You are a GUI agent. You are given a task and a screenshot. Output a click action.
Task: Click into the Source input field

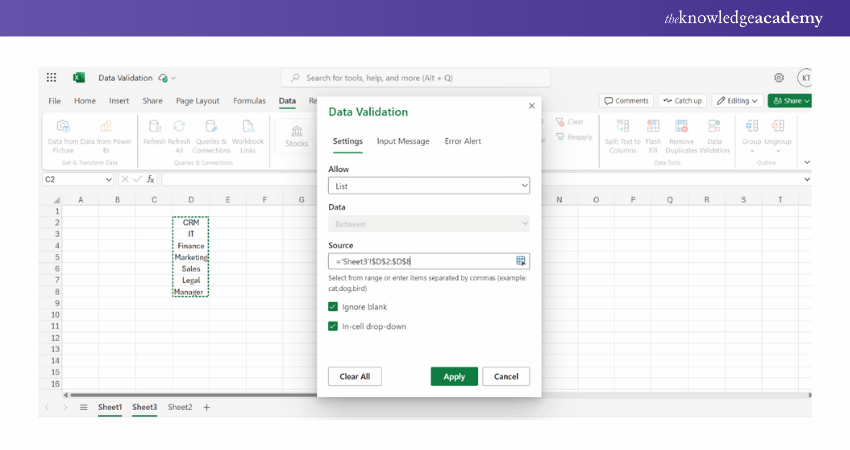coord(420,261)
